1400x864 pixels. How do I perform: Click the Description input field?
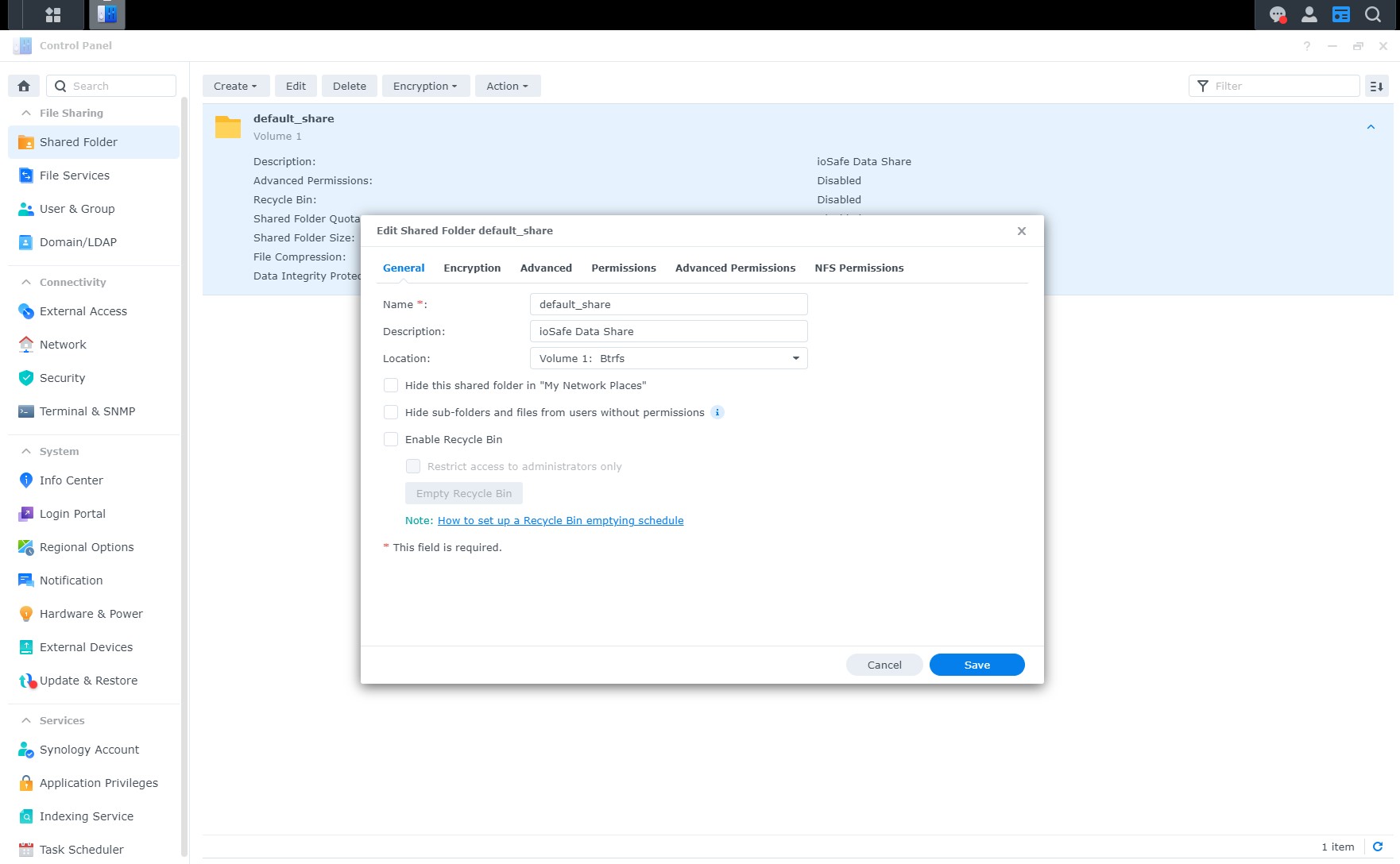point(668,331)
